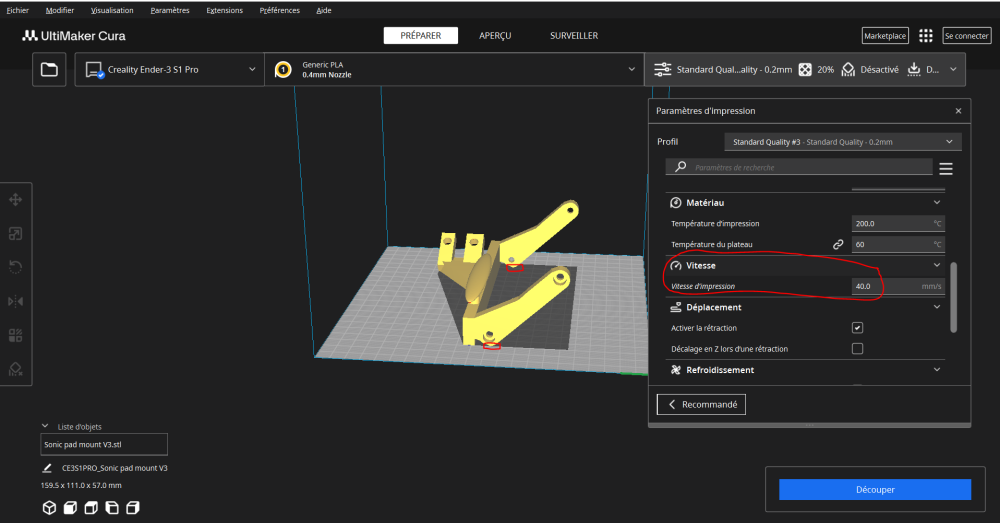Open settings visibility hamburger menu
Viewport: 1000px width, 523px height.
(946, 168)
